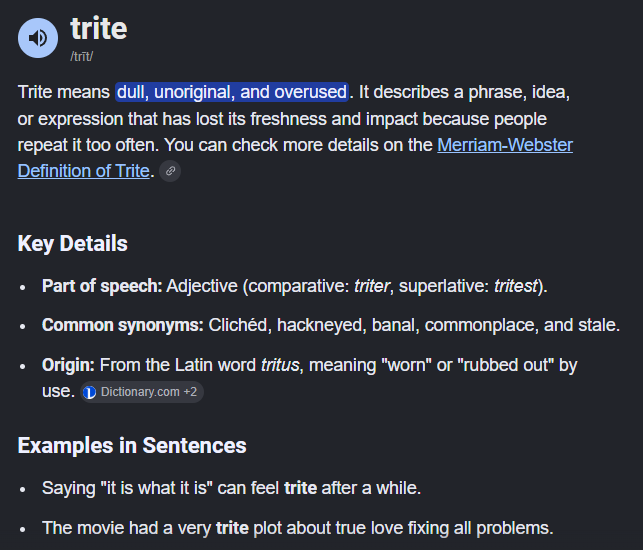The image size is (643, 550).
Task: Click the movie plot example sentence
Action: click(x=297, y=528)
